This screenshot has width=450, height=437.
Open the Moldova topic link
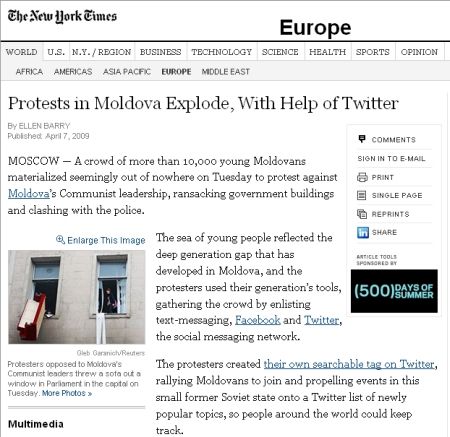(x=28, y=193)
